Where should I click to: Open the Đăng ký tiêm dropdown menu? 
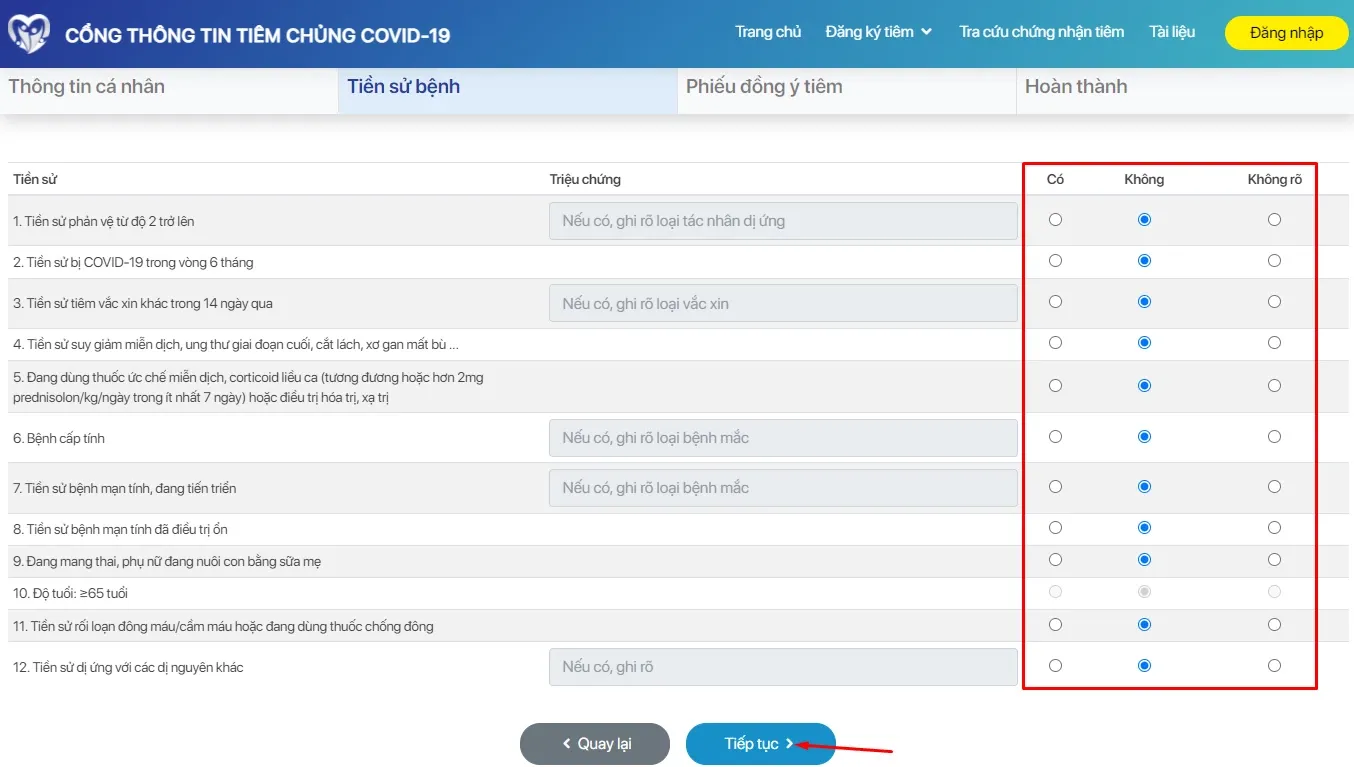[x=879, y=32]
